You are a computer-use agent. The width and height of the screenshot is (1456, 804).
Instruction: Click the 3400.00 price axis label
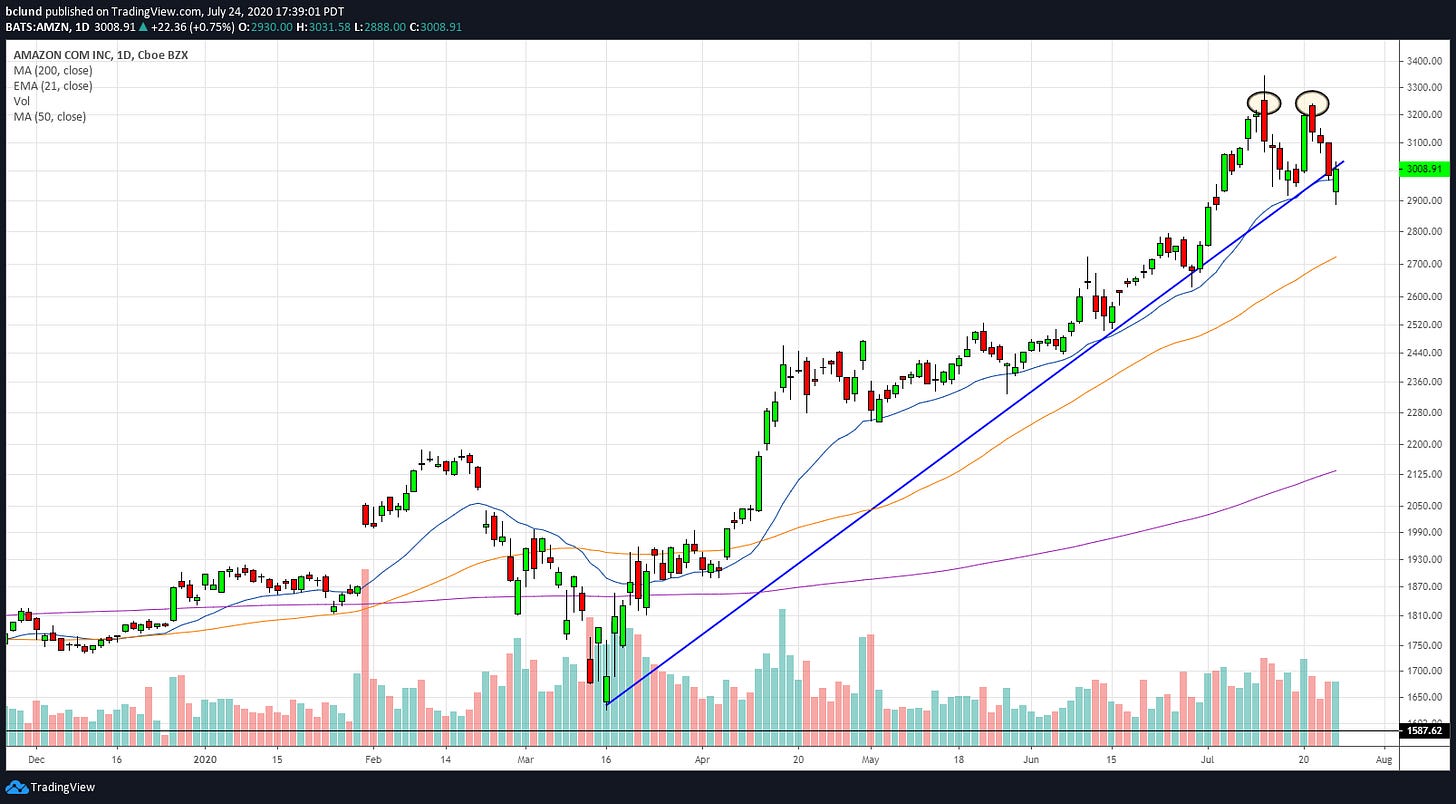pyautogui.click(x=1424, y=62)
